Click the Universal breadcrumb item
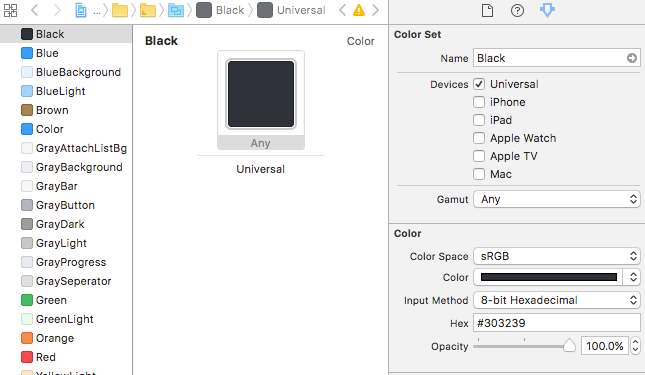Screen dimensions: 645x375 tap(291, 10)
